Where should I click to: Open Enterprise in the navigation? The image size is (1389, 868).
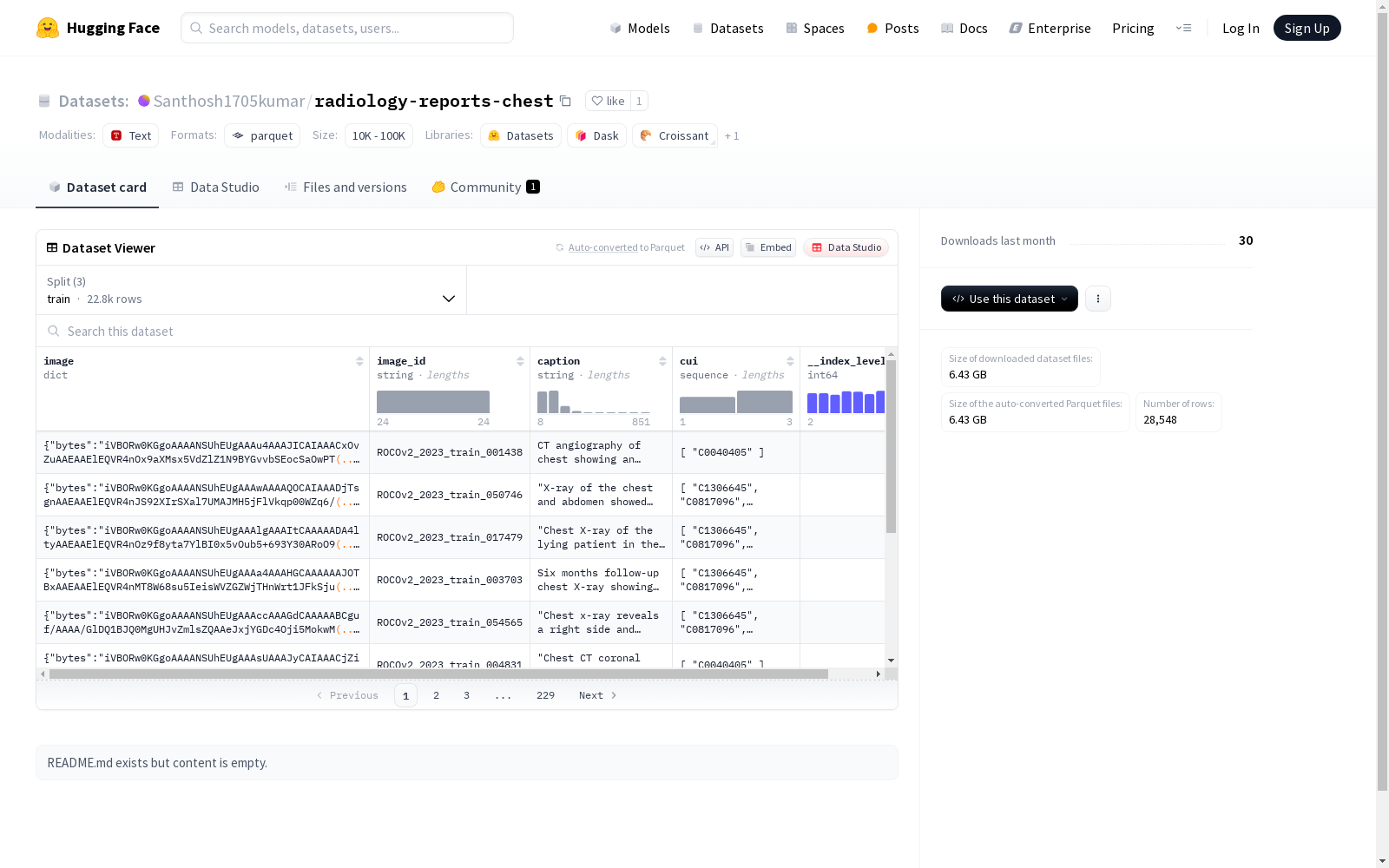coord(1050,28)
